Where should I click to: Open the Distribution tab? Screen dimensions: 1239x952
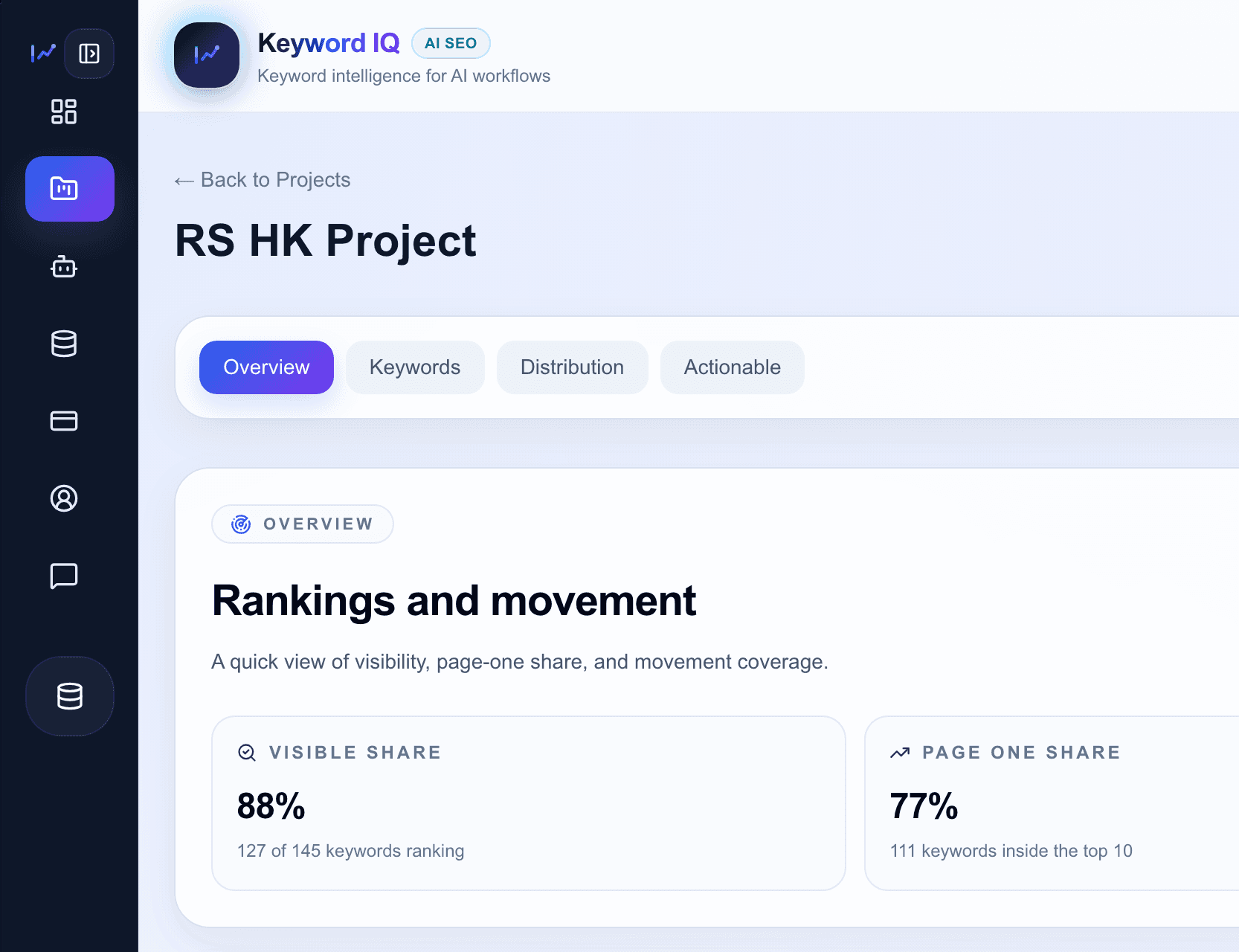pyautogui.click(x=572, y=367)
